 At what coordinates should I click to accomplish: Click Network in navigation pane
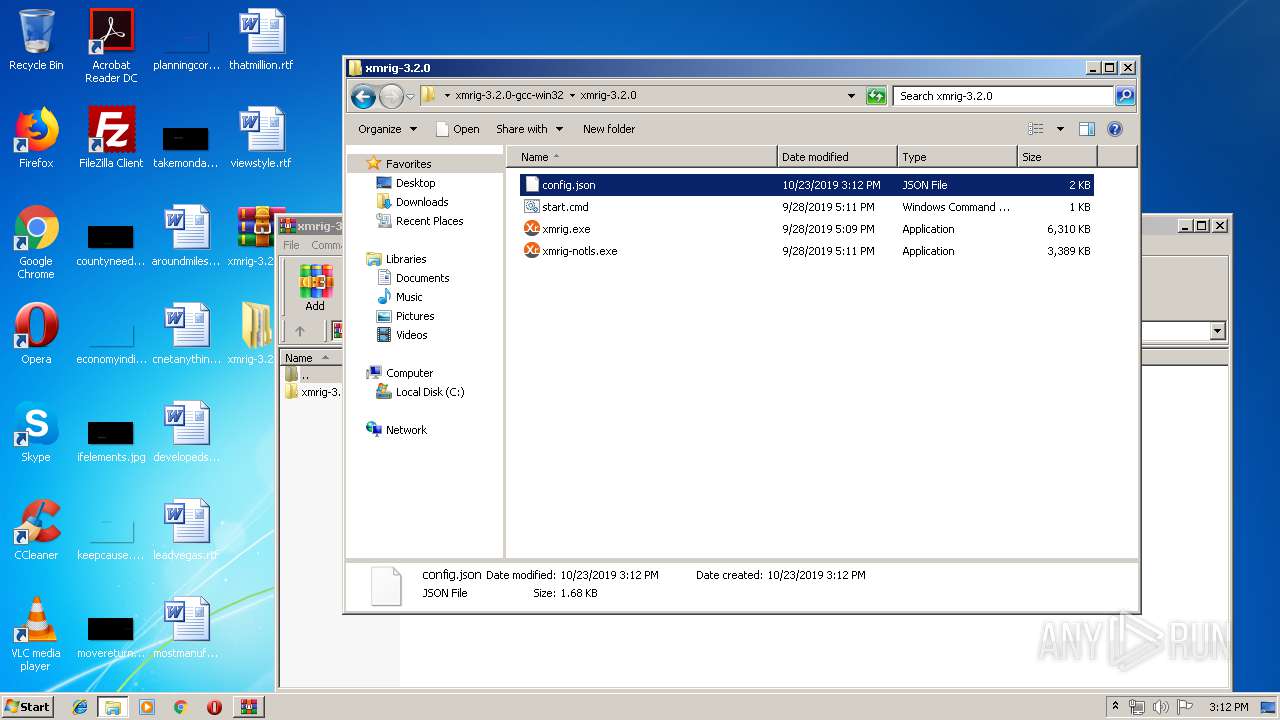[397, 430]
